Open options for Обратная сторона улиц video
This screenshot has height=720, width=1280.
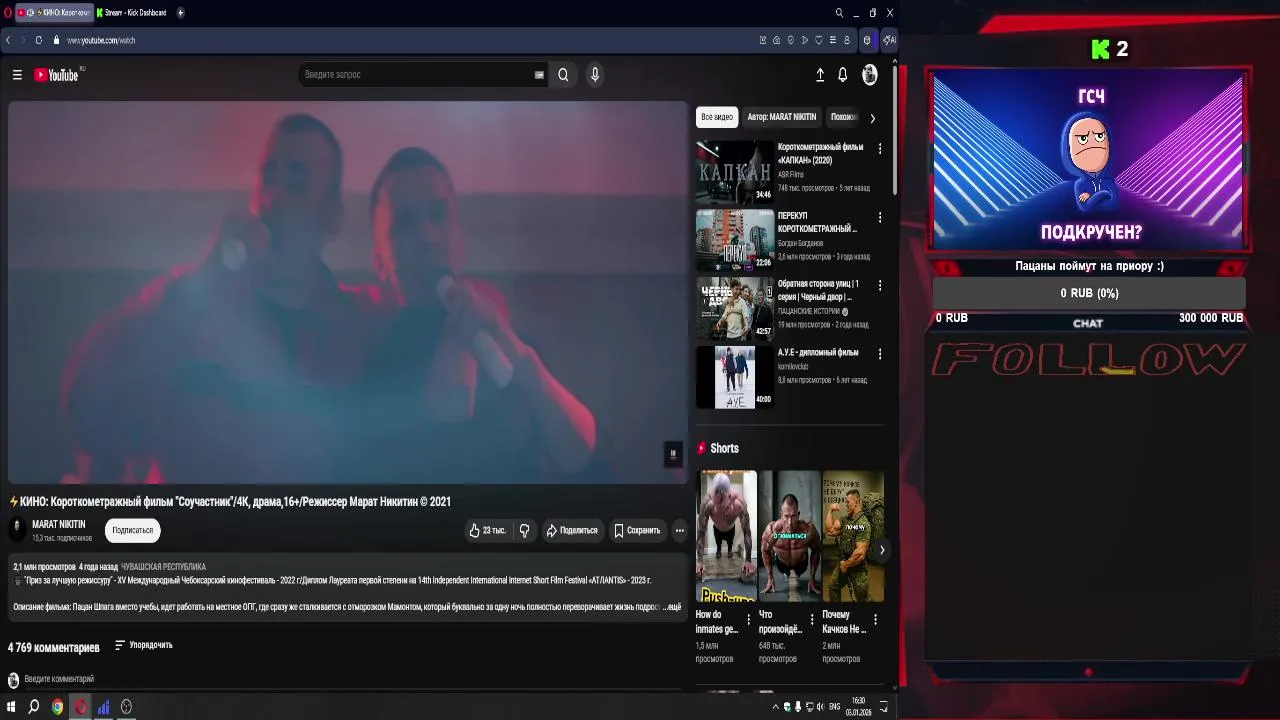[880, 285]
